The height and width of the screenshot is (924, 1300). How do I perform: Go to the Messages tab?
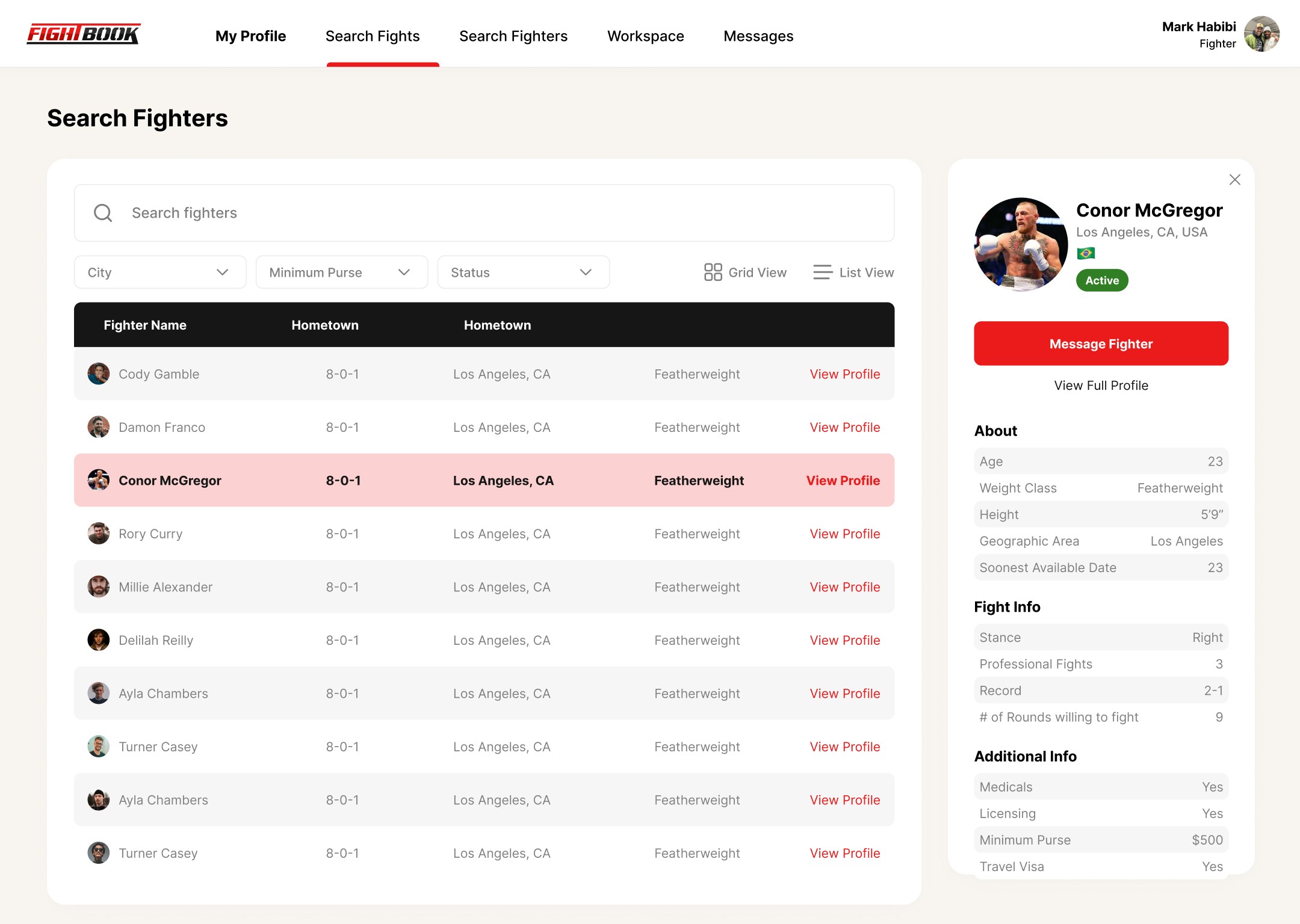[758, 36]
